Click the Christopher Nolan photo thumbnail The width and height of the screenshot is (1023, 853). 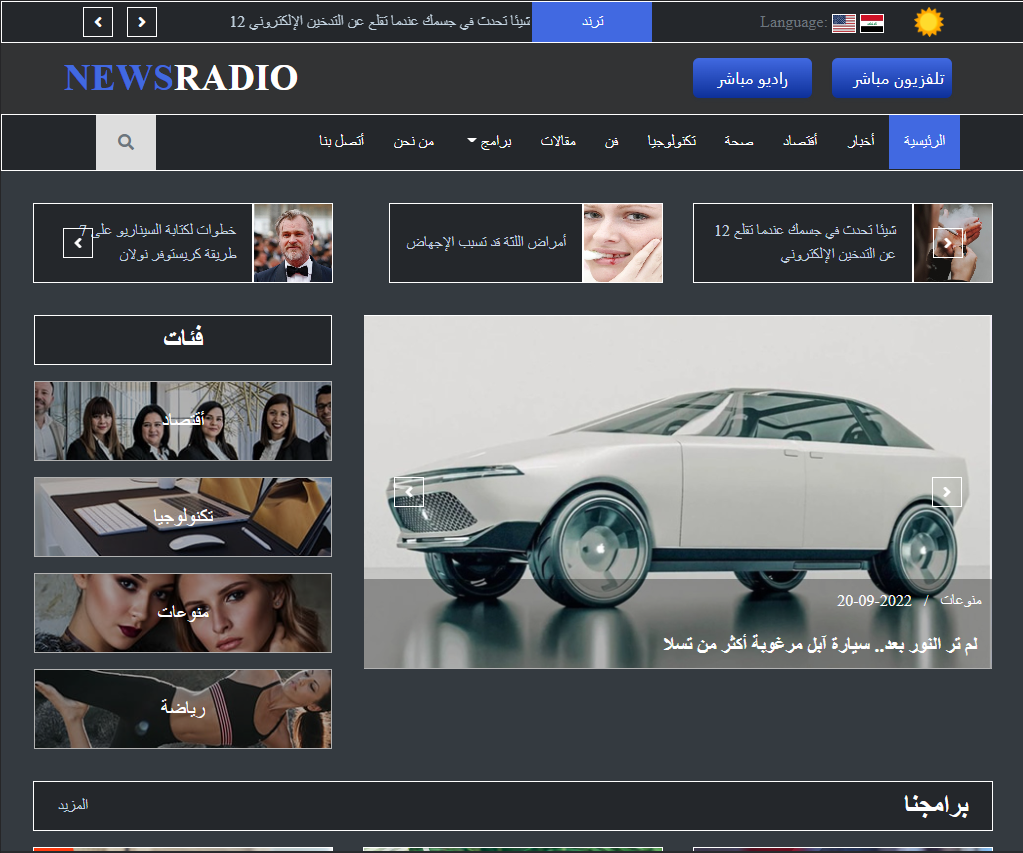point(292,243)
